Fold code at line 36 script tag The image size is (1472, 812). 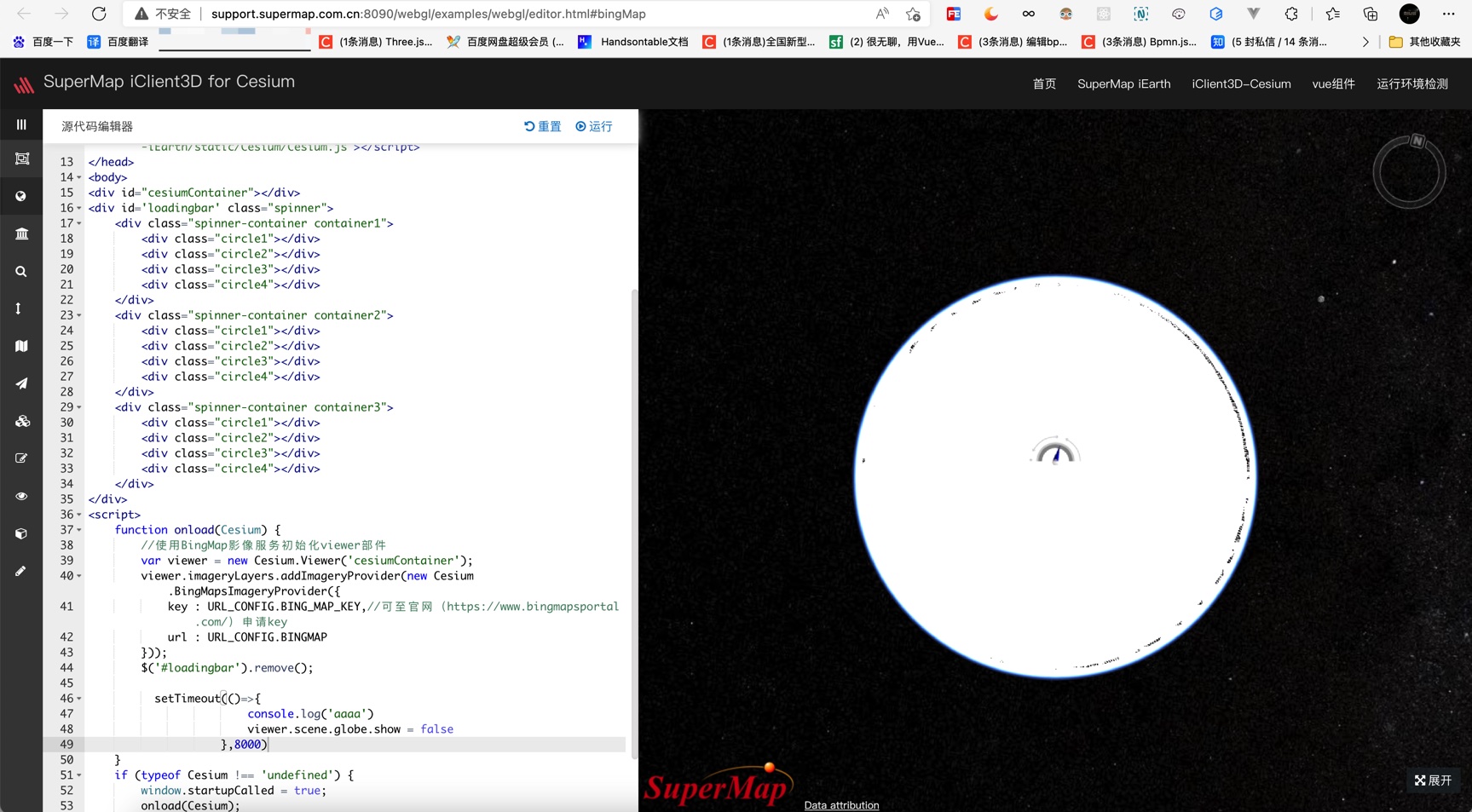click(x=79, y=515)
